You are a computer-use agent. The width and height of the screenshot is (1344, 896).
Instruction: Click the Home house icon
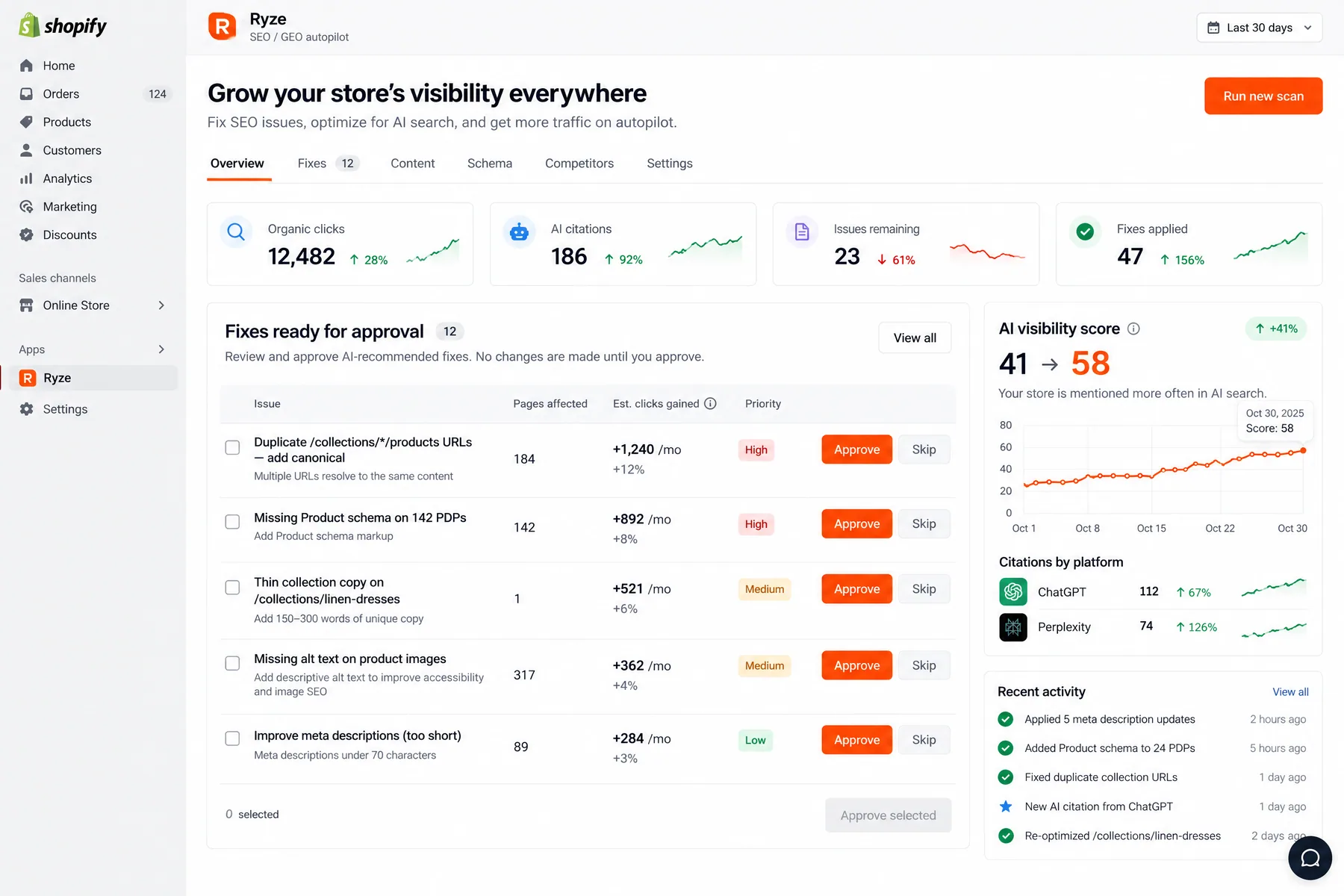[x=26, y=66]
